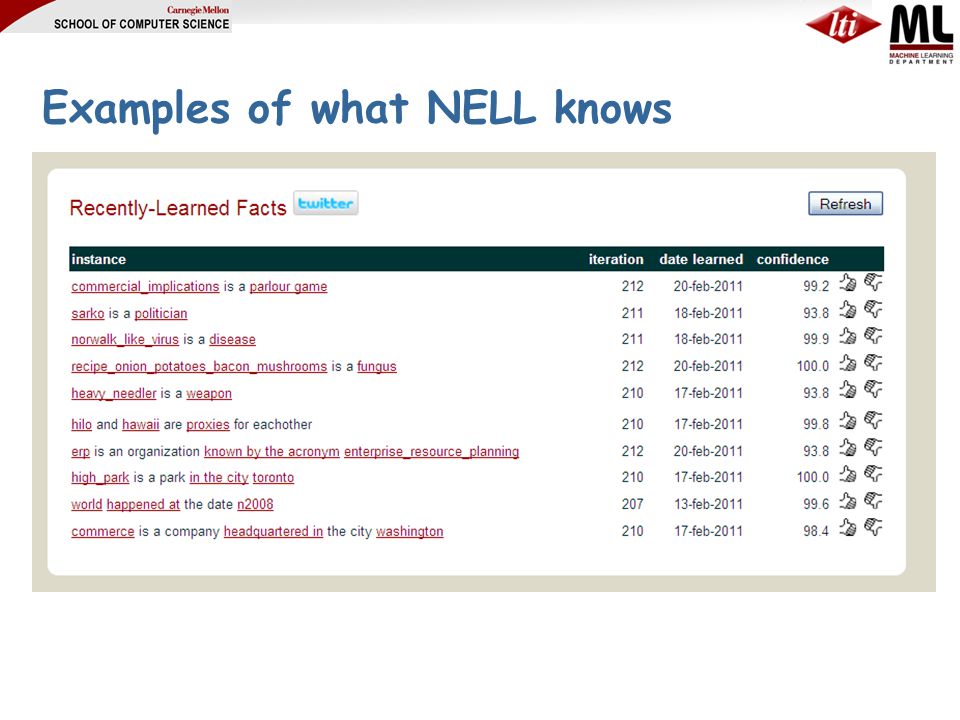This screenshot has height=720, width=960.
Task: Thumbs up the erp organization fact
Action: coord(847,448)
